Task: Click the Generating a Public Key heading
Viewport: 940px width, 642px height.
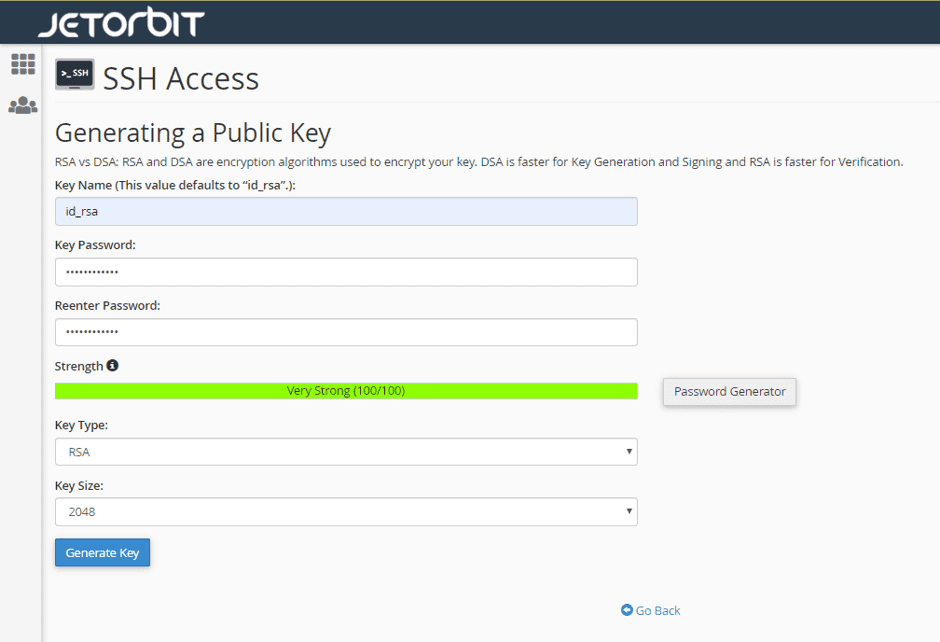Action: pos(192,133)
